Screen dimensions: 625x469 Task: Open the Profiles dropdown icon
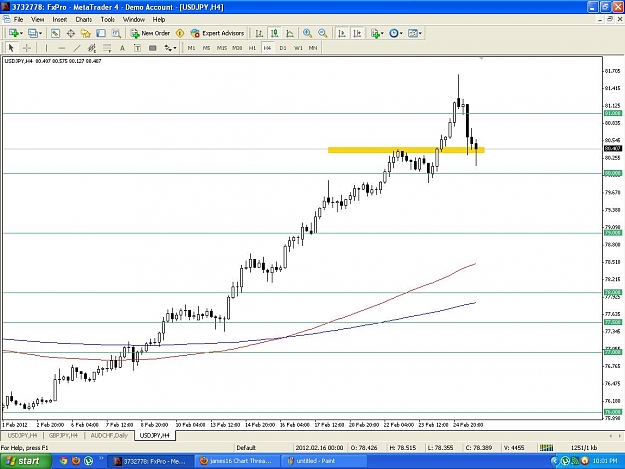pos(34,33)
